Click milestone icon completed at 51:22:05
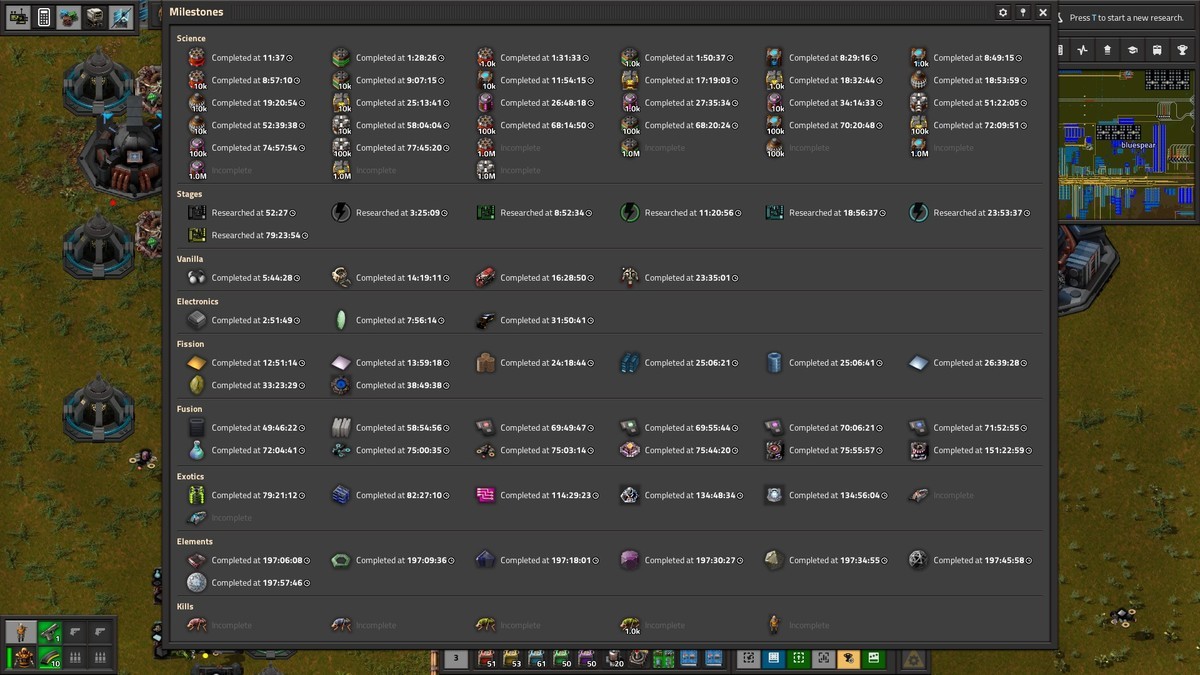1200x675 pixels. [x=919, y=103]
